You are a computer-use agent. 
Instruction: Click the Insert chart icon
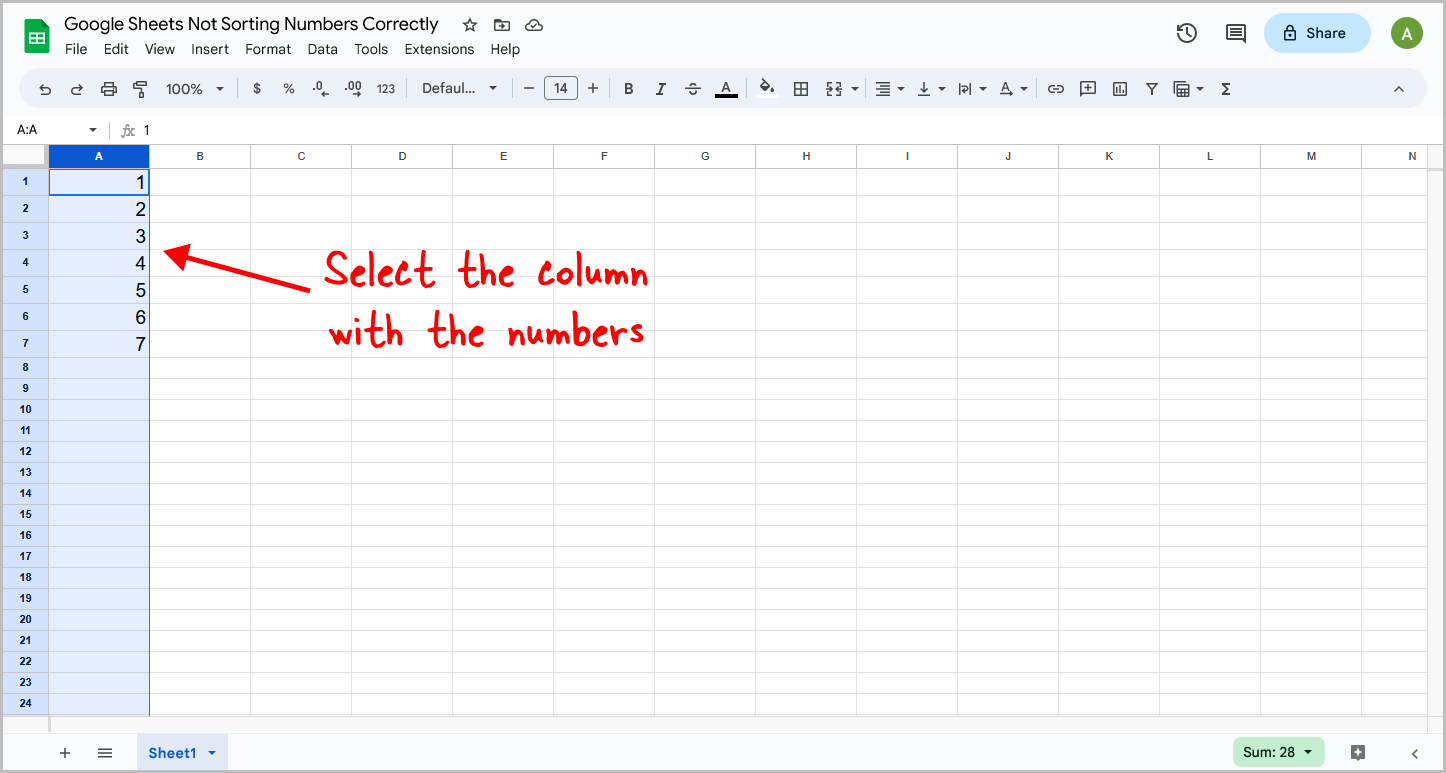(x=1120, y=89)
